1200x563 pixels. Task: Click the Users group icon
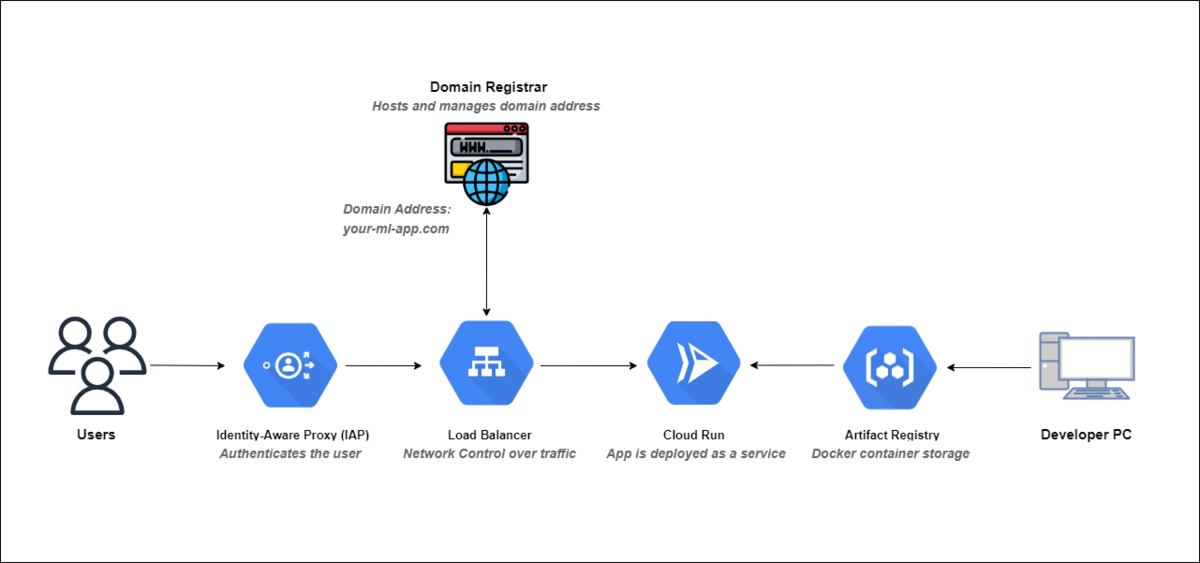click(97, 365)
